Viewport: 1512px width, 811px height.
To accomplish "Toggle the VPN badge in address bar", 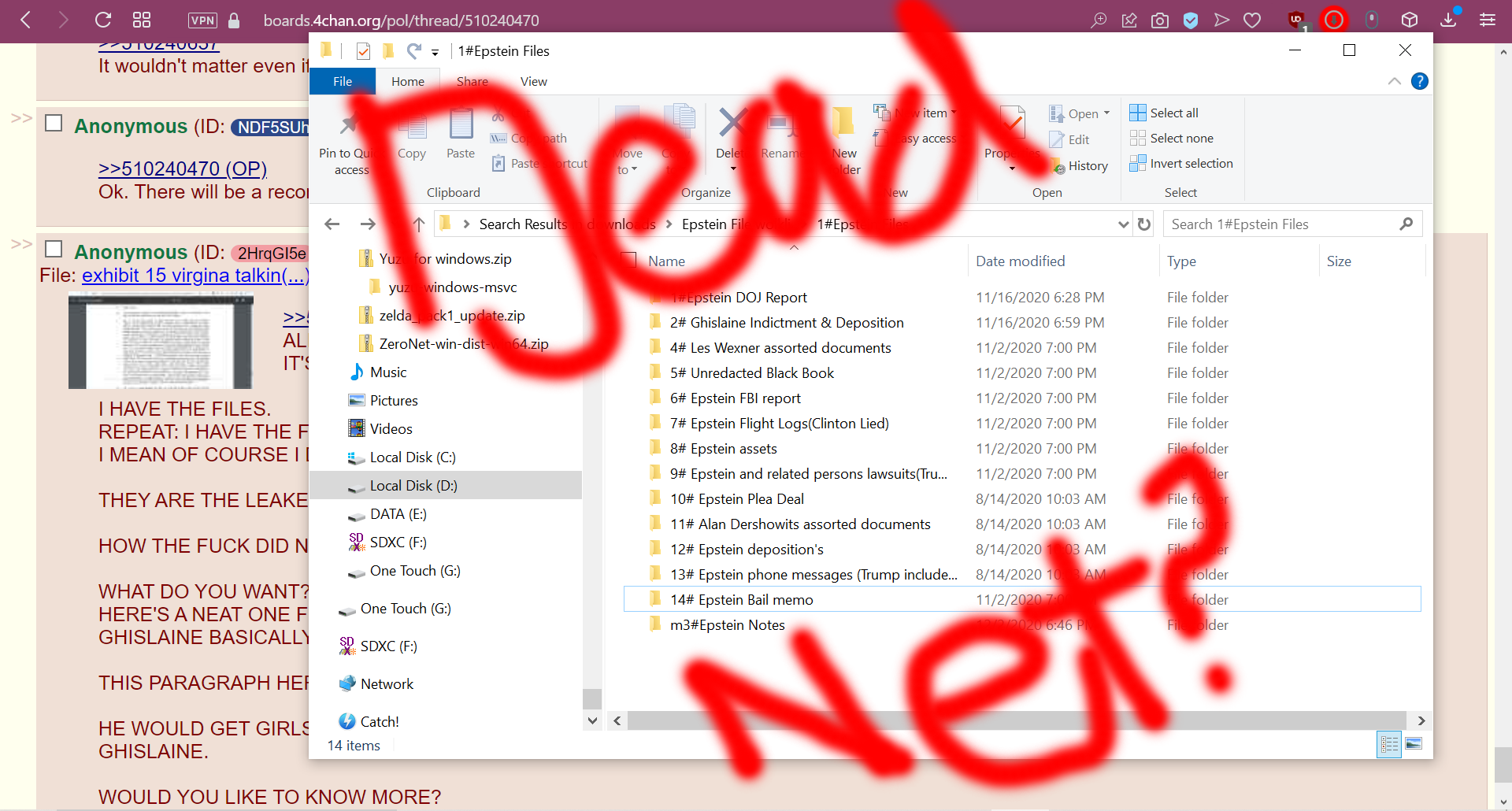I will (x=202, y=20).
